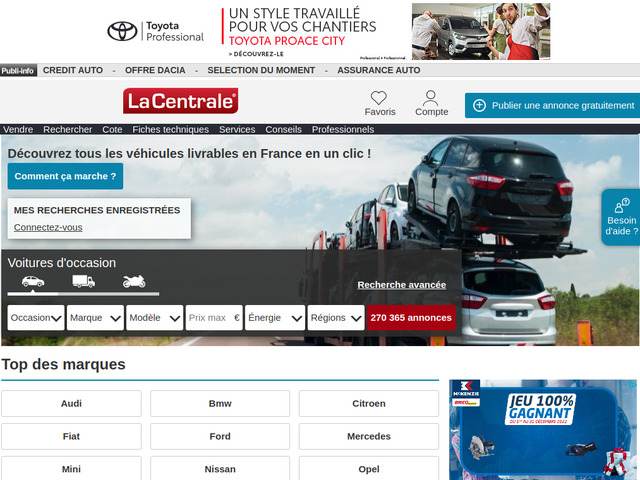Open the Favoris heart icon
This screenshot has height=480, width=640.
point(379,98)
